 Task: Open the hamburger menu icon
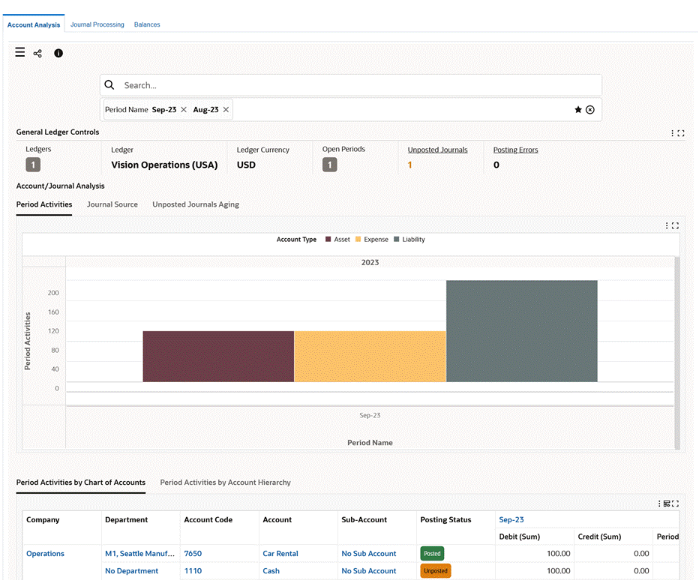pos(20,53)
